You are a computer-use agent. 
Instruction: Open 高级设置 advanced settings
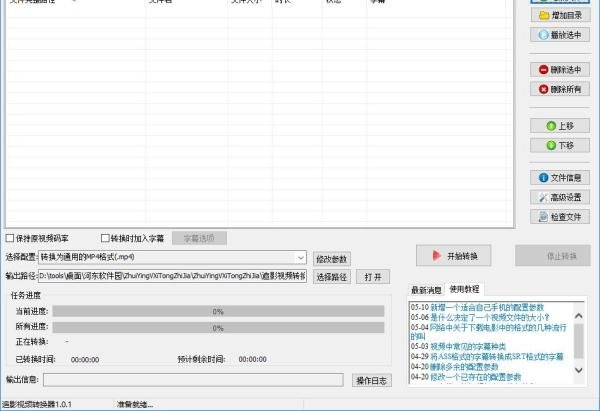click(x=560, y=197)
